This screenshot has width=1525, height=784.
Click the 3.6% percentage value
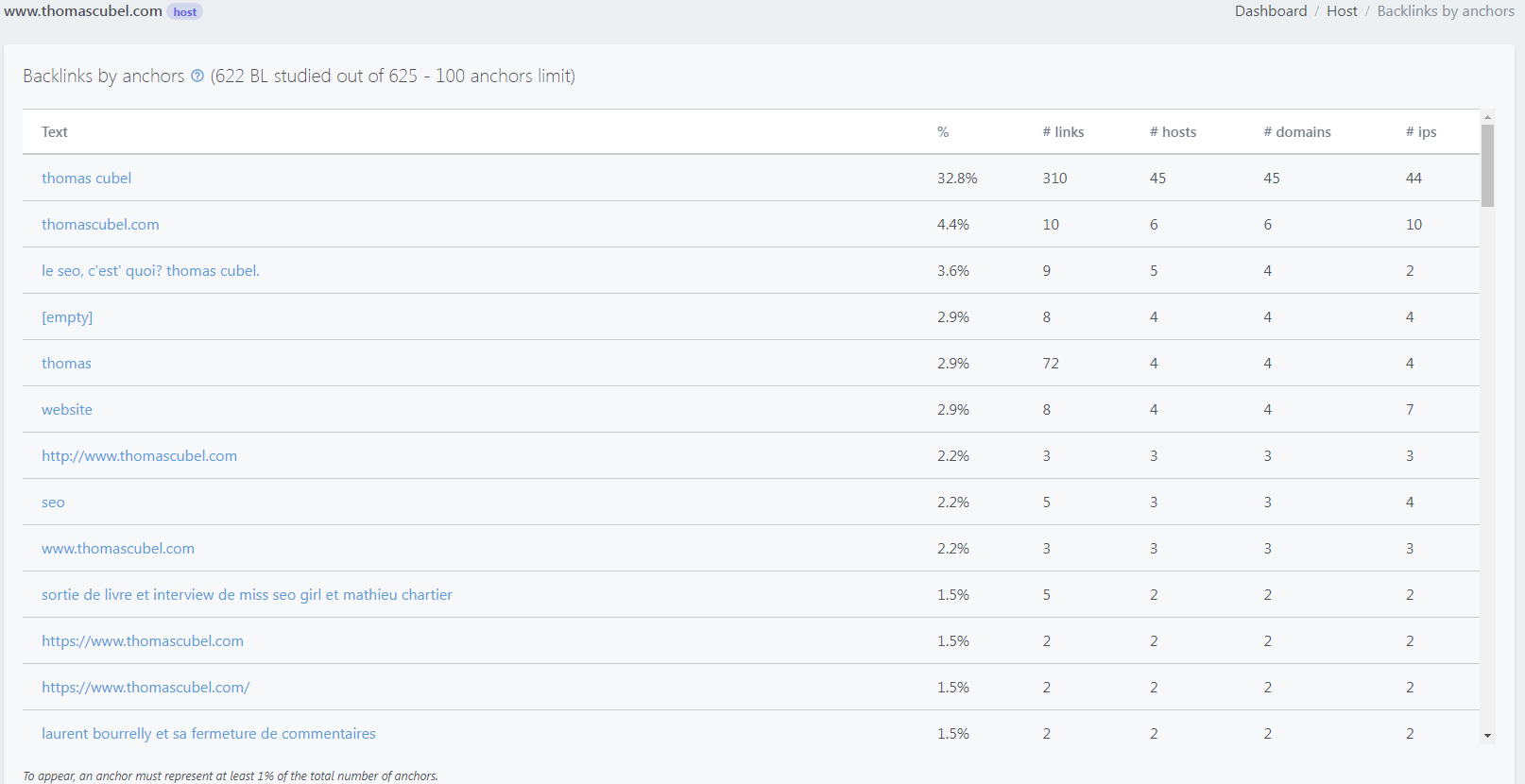[x=953, y=271]
